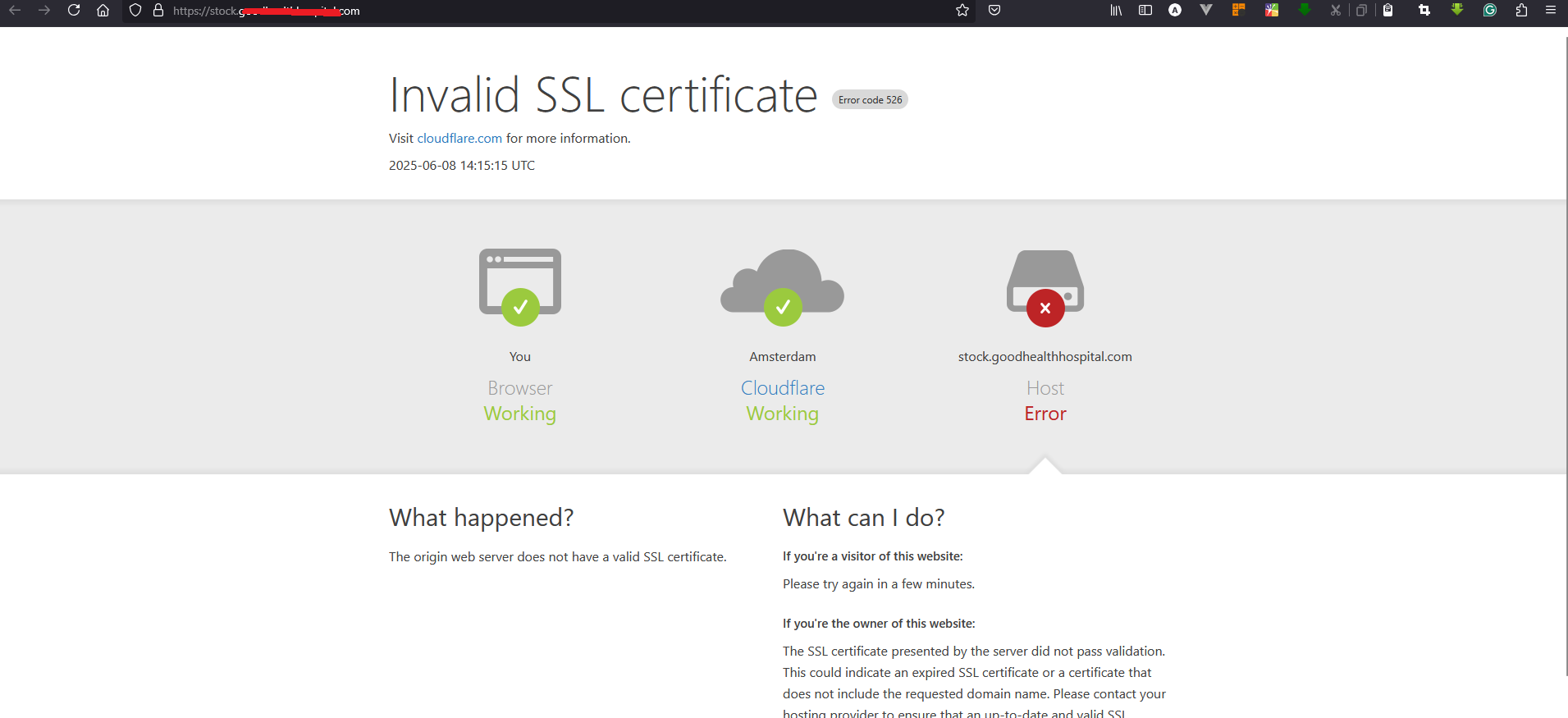Click the clipboard paste icon

click(1388, 11)
